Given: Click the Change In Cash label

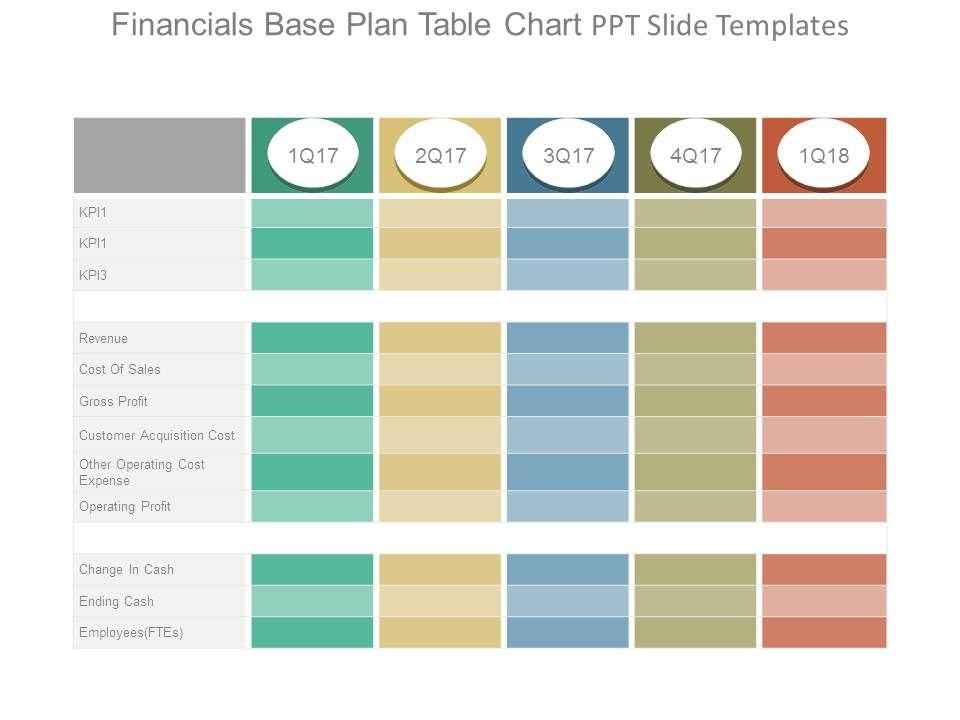Looking at the screenshot, I should click(127, 570).
